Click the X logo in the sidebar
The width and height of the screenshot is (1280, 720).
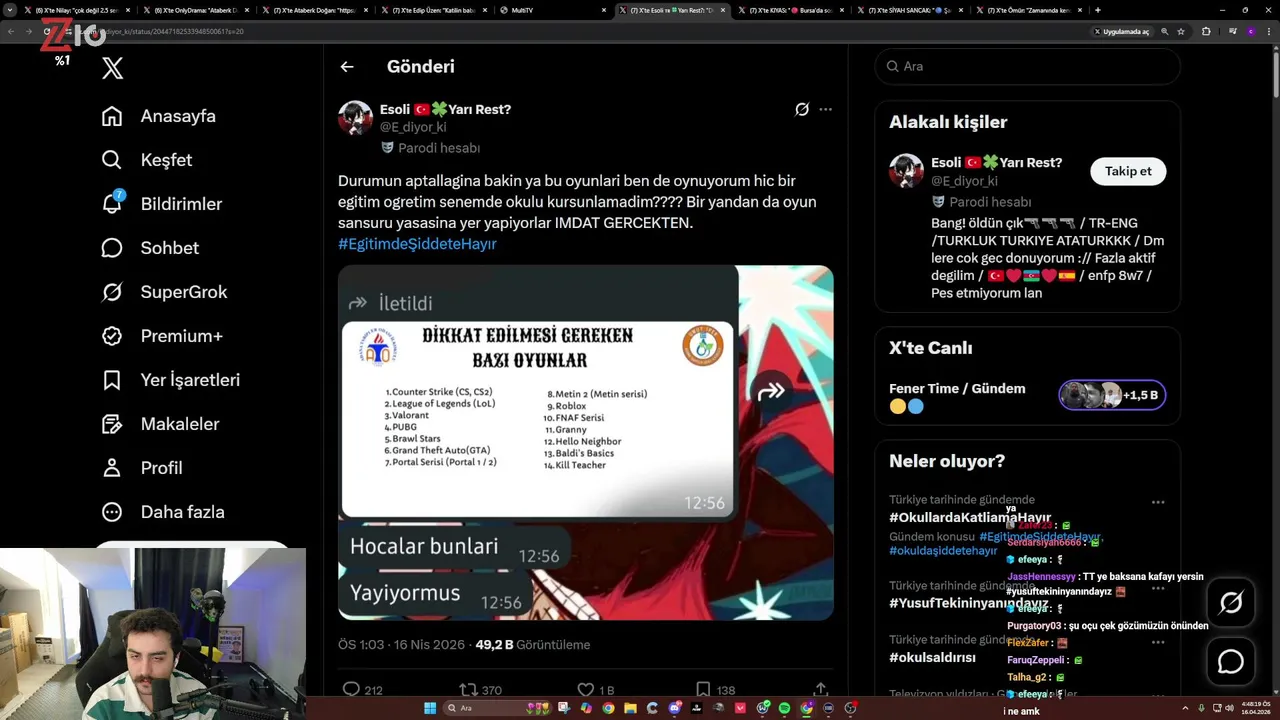112,68
